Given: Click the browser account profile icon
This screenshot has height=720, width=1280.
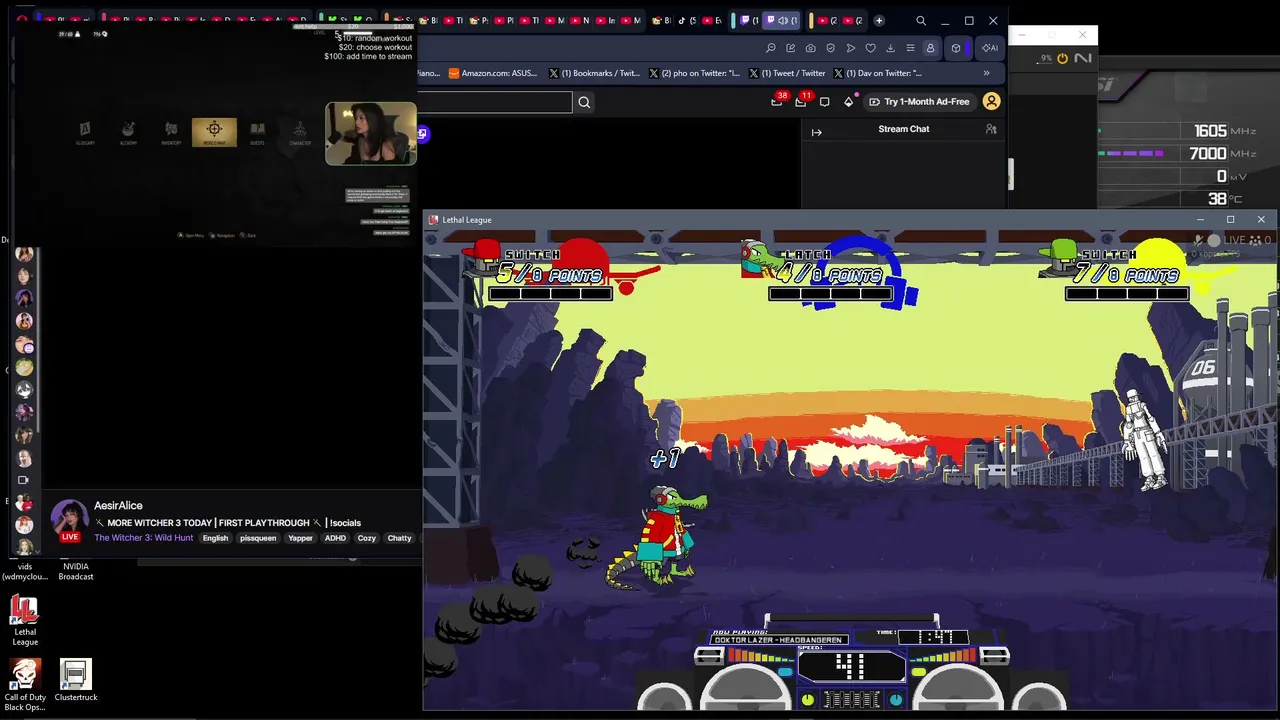Looking at the screenshot, I should tap(930, 48).
